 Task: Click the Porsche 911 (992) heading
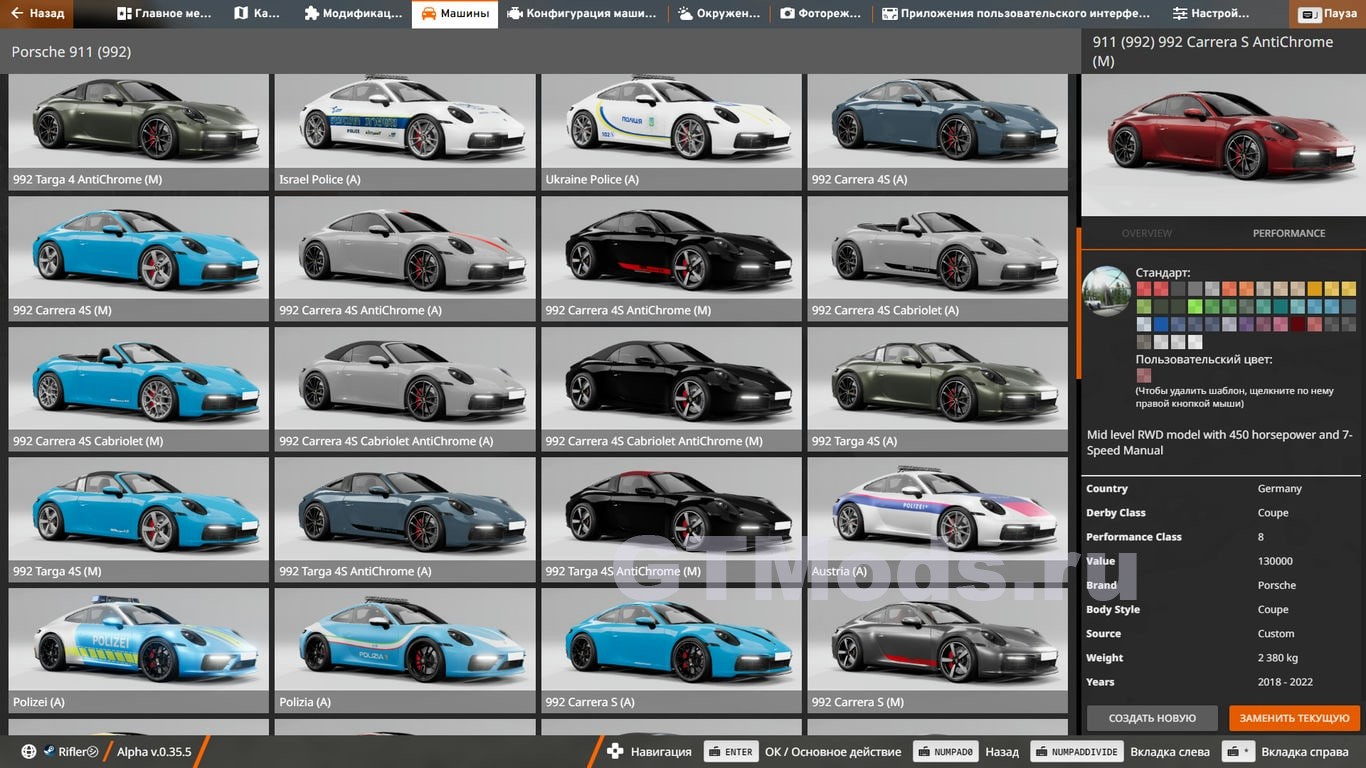[x=71, y=52]
